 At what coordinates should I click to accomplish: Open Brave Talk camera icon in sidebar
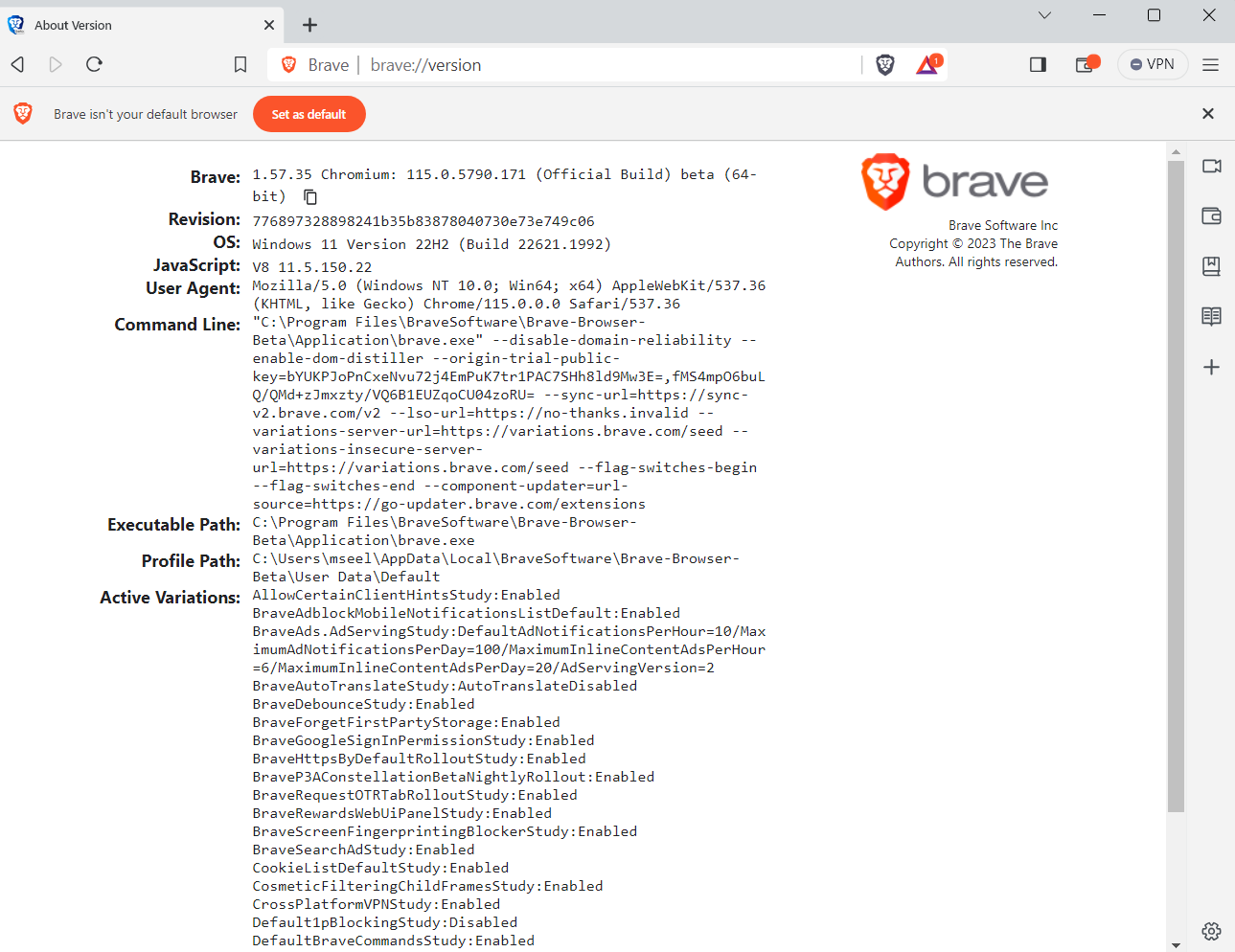1211,166
